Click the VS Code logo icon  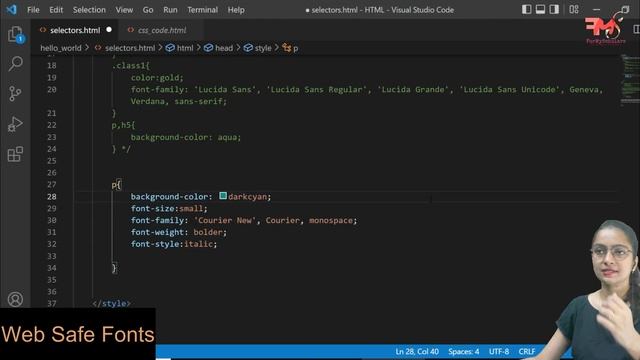coord(11,9)
